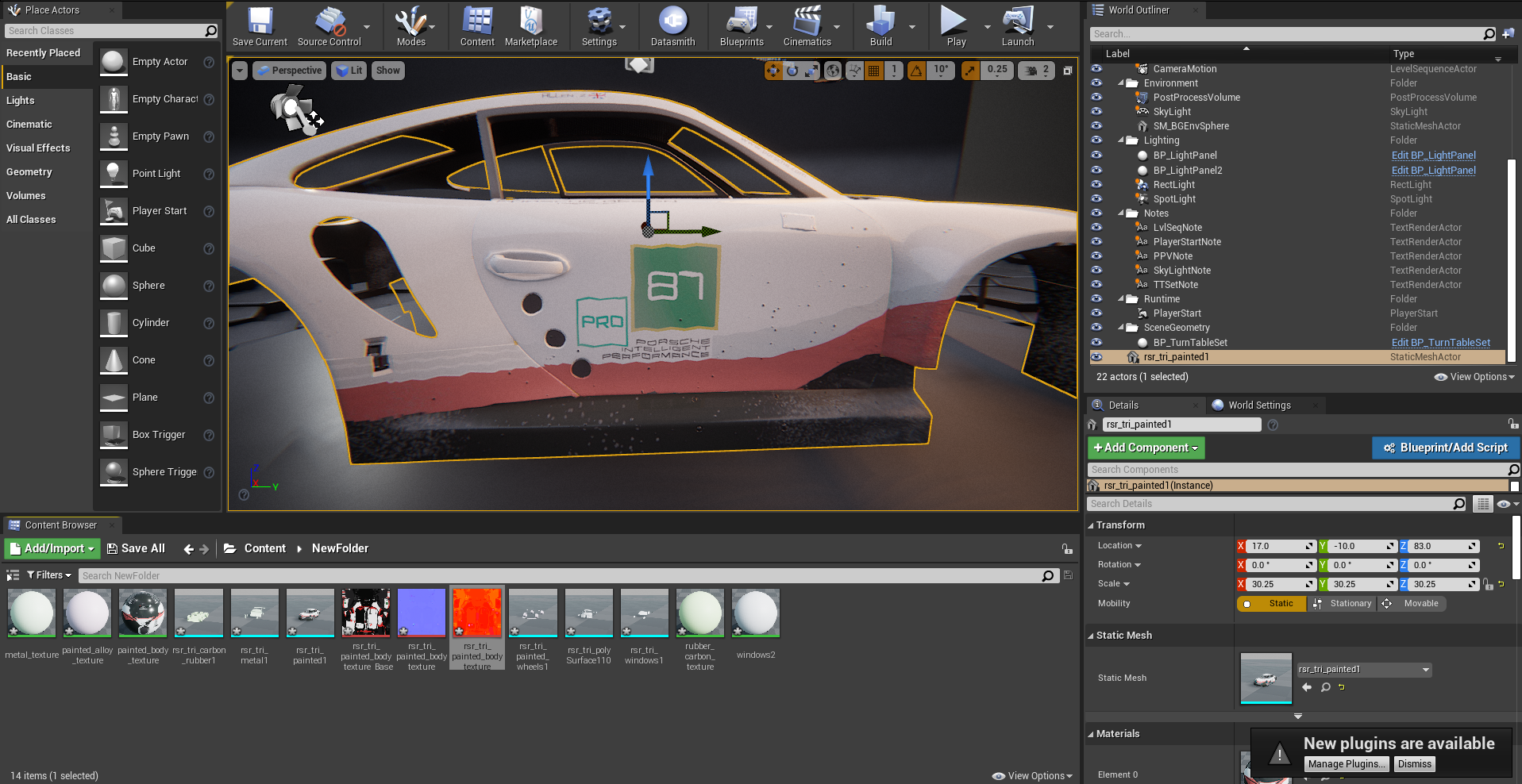
Task: Select the translate gizmo tool in viewport
Action: point(773,71)
